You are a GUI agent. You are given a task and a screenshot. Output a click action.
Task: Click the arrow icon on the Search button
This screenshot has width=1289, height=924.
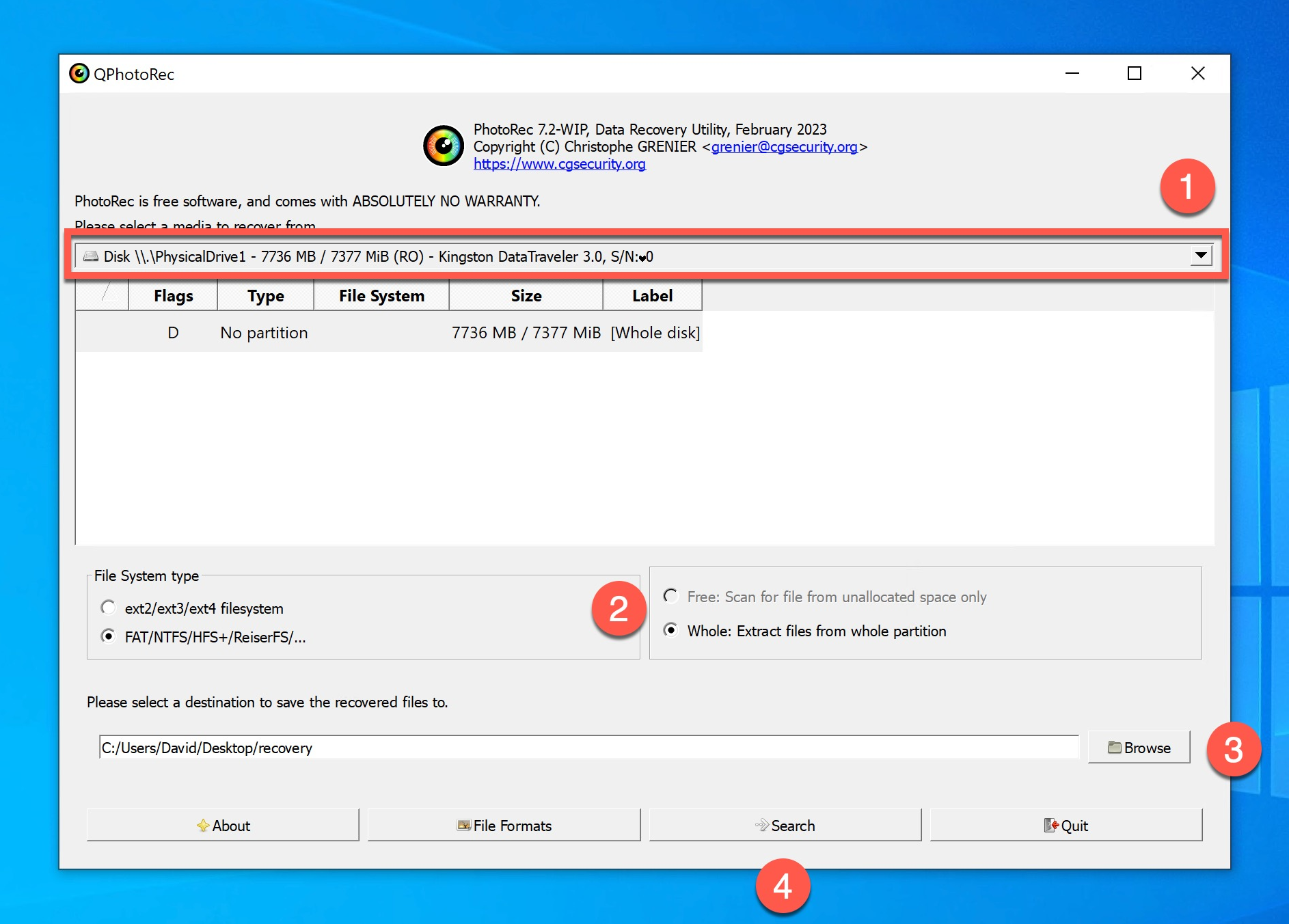(761, 825)
